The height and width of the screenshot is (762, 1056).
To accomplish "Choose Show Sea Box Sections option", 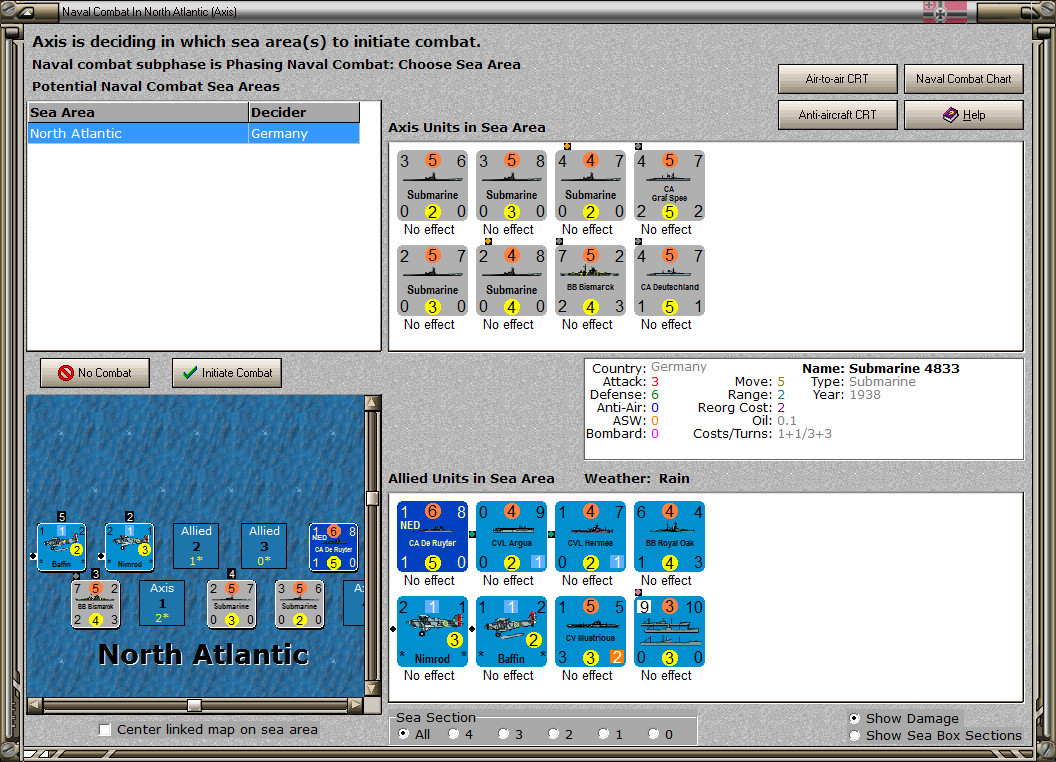I will click(x=855, y=736).
